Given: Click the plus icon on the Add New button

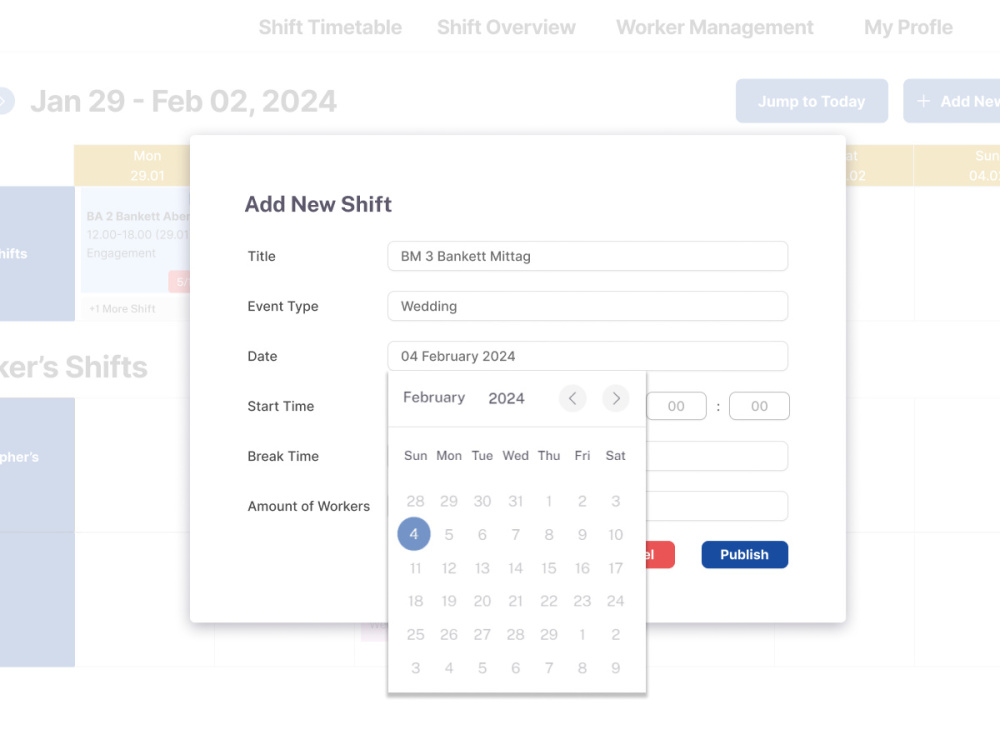Looking at the screenshot, I should coord(923,100).
